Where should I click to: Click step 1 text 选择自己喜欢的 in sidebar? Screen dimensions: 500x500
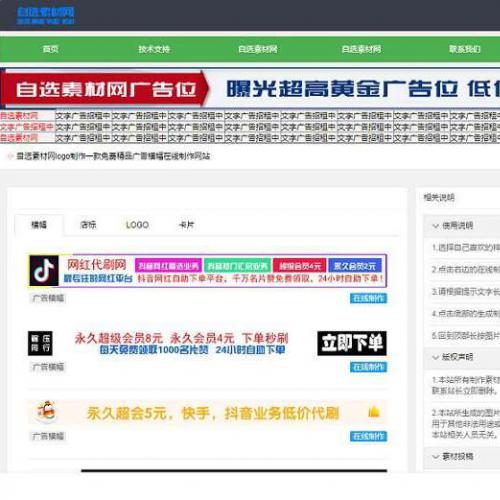466,247
